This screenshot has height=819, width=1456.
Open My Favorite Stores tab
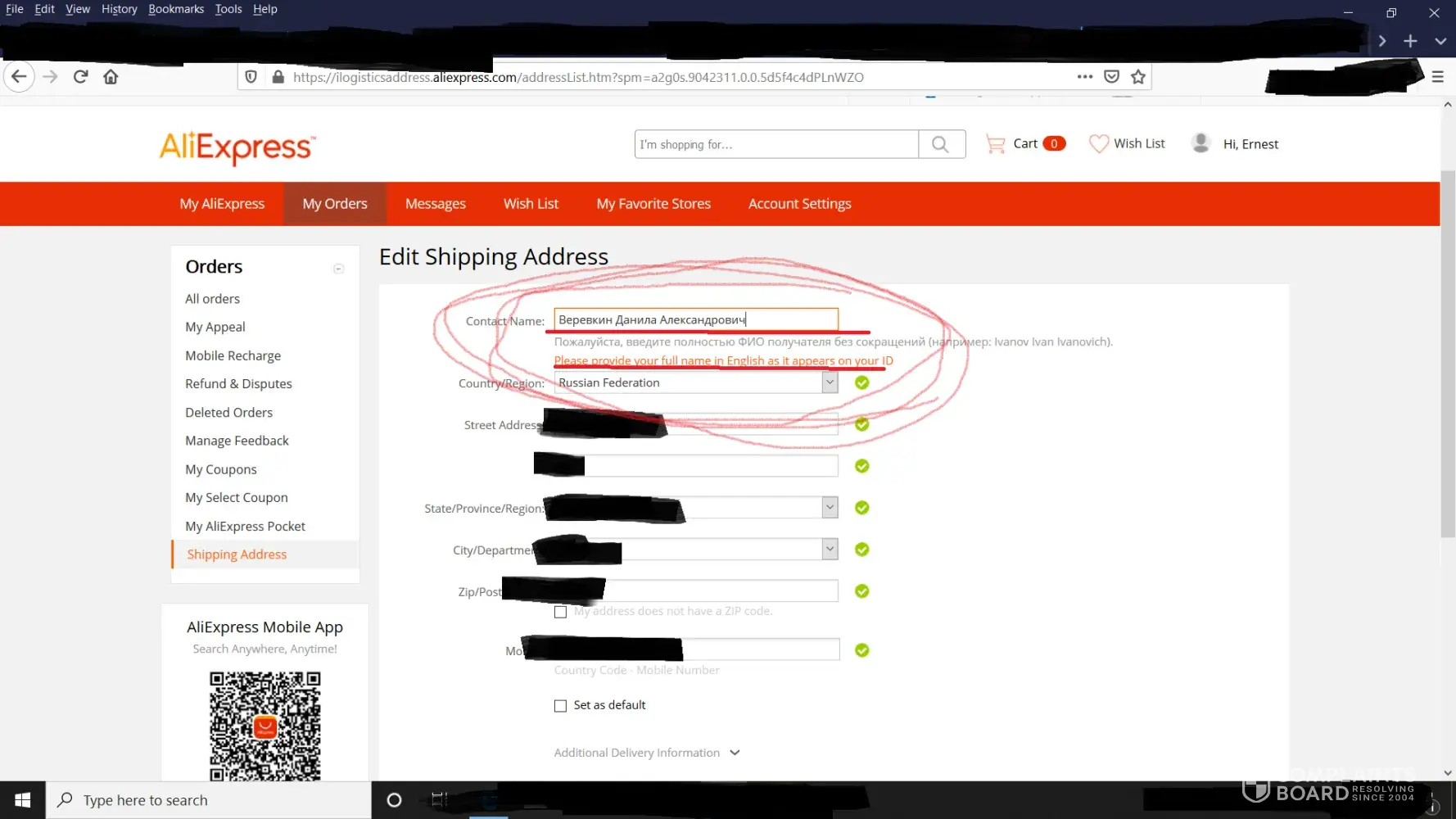653,204
